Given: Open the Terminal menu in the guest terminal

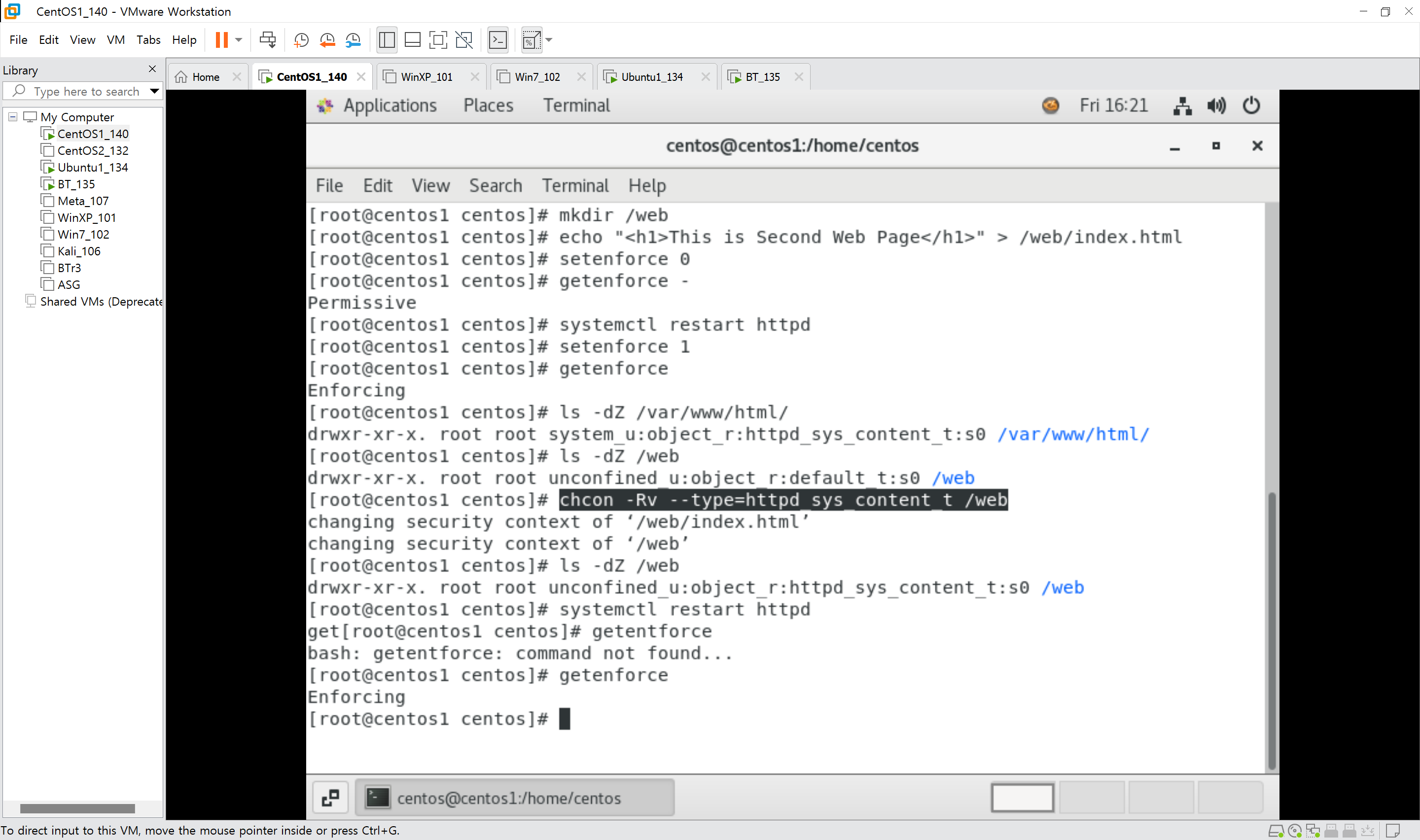Looking at the screenshot, I should 575,185.
